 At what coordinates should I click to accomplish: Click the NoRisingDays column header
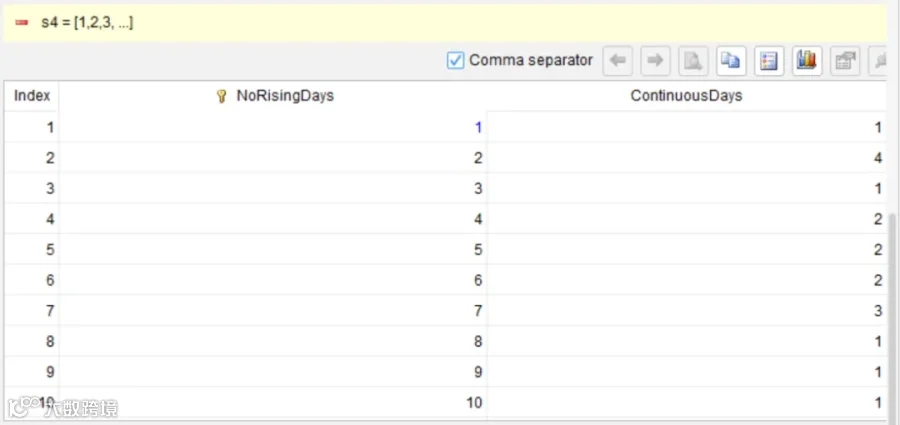tap(273, 96)
